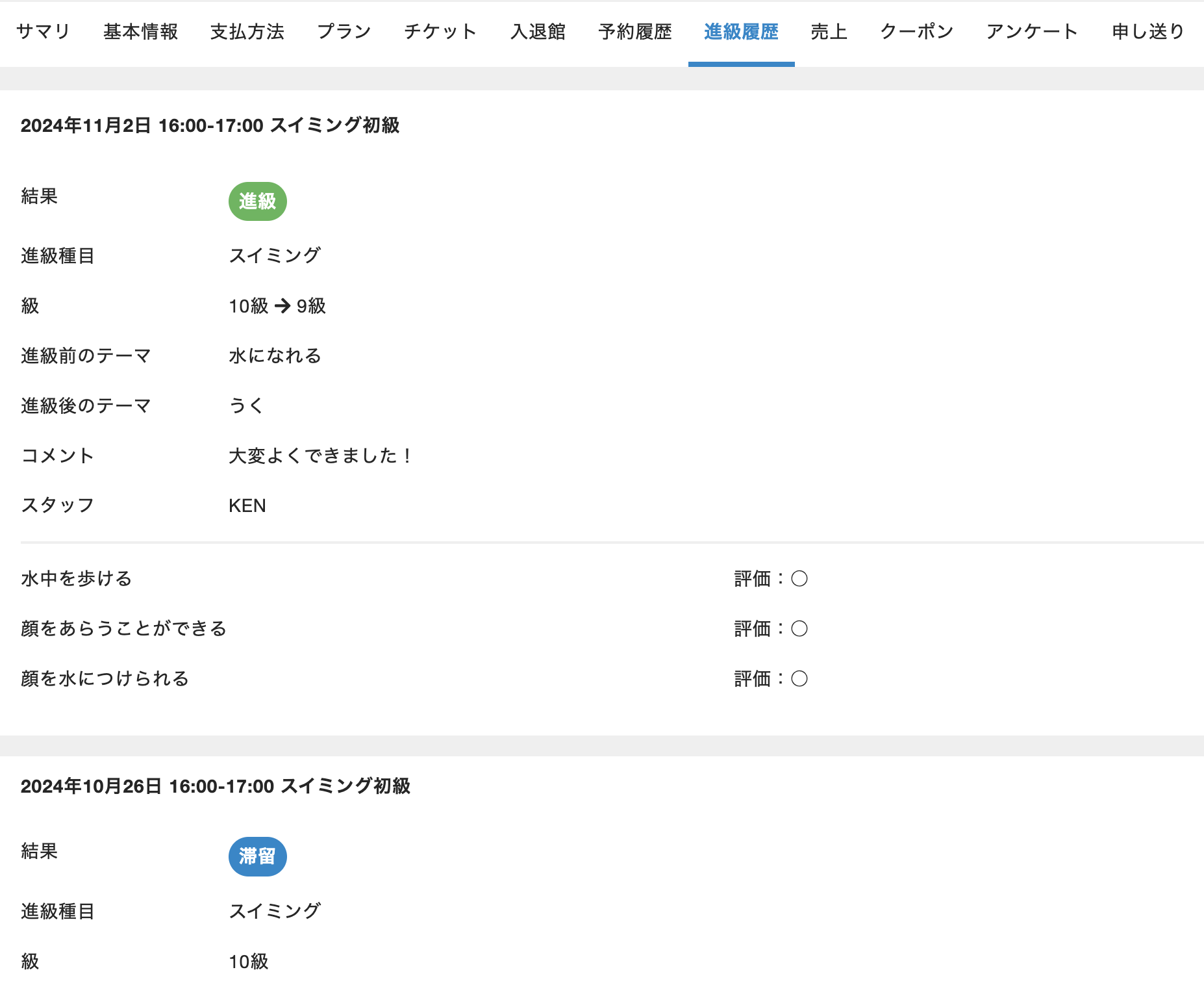Select the クーポン tab
This screenshot has height=985, width=1204.
click(916, 32)
